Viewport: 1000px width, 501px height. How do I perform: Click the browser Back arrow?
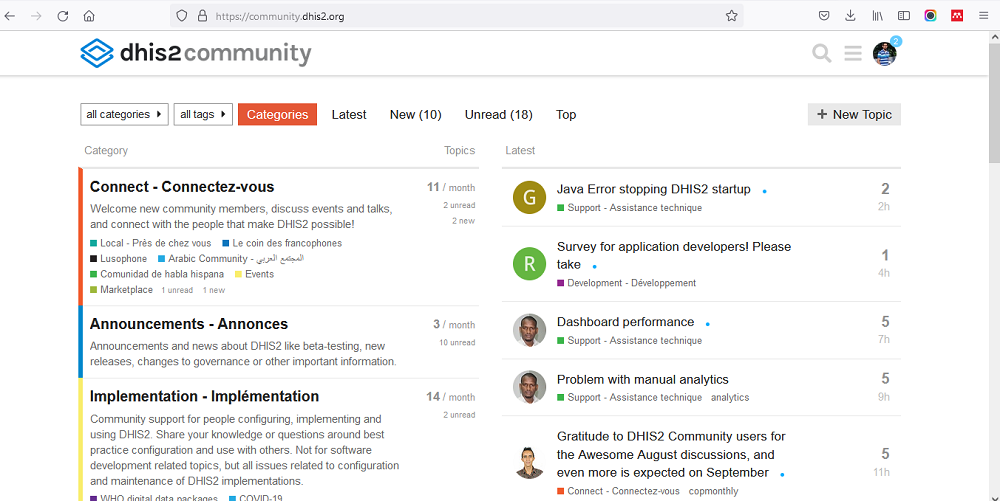tap(10, 16)
